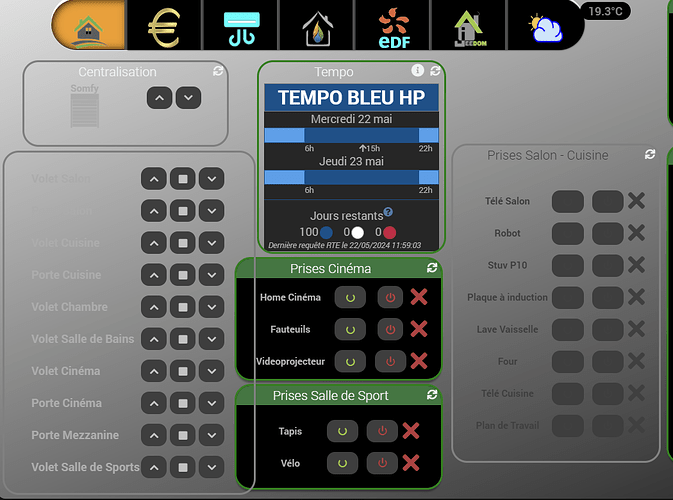Turn on Vélo plug
673x500 pixels.
pos(342,464)
